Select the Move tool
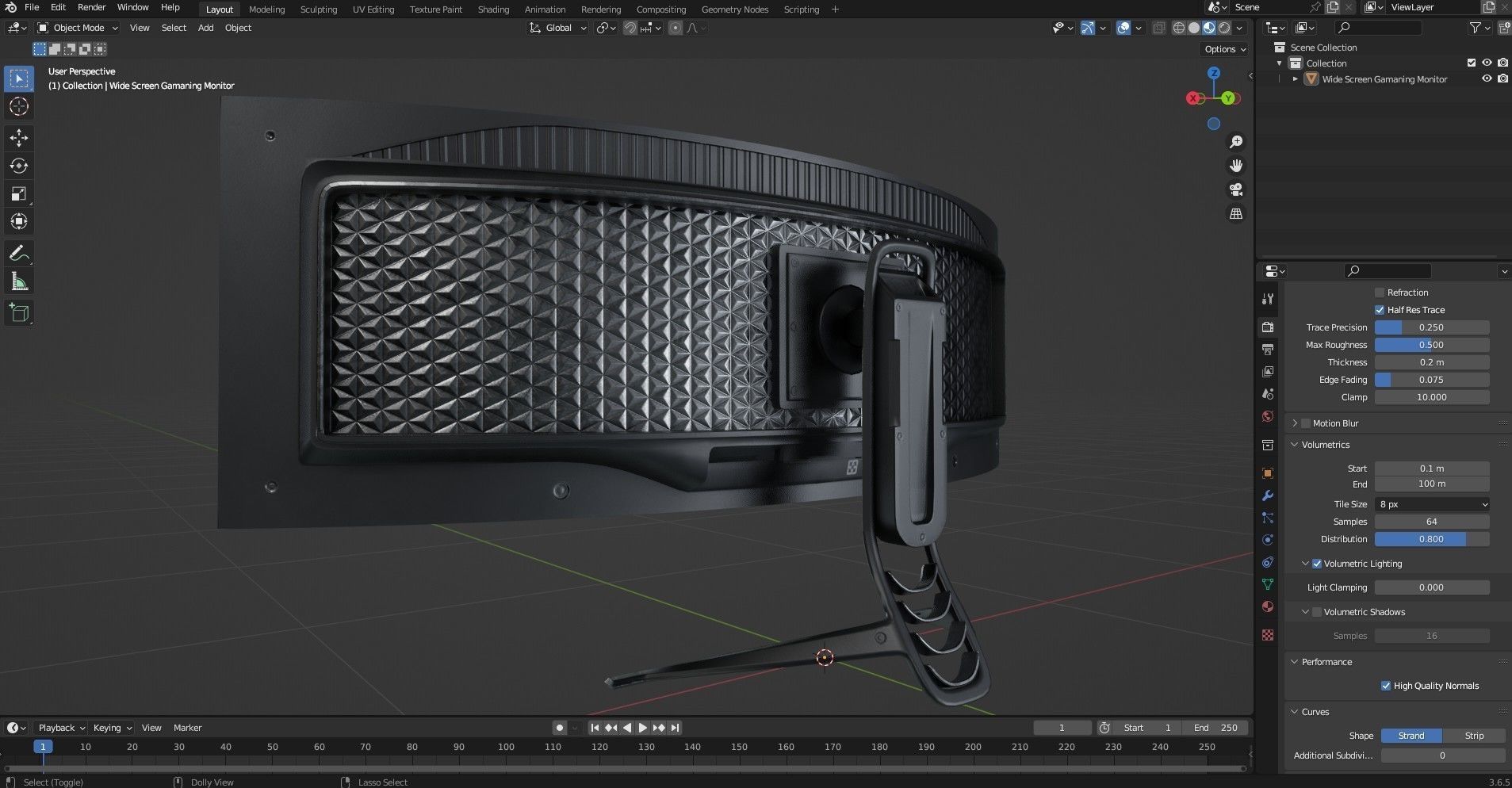 coord(19,138)
